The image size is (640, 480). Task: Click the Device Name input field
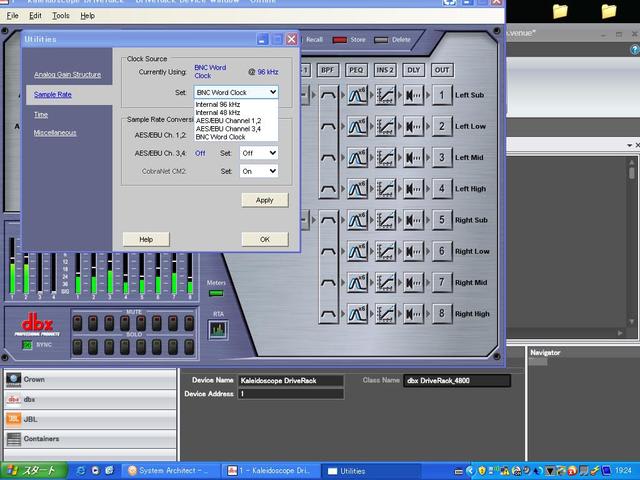click(291, 381)
